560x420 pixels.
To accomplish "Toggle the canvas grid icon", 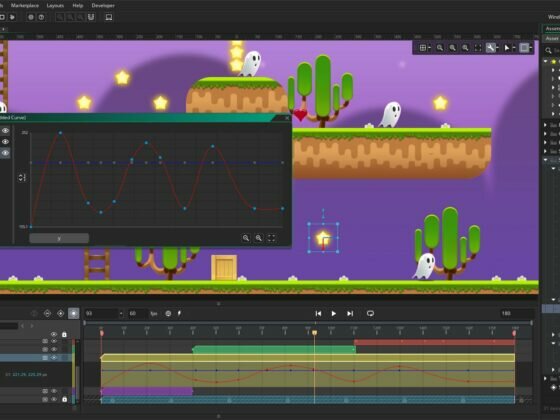I will (422, 48).
